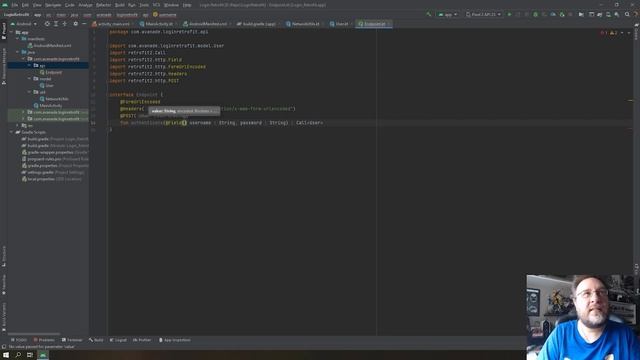Open the Endpoint file icon in project tree
This screenshot has height=360, width=640.
[42, 72]
